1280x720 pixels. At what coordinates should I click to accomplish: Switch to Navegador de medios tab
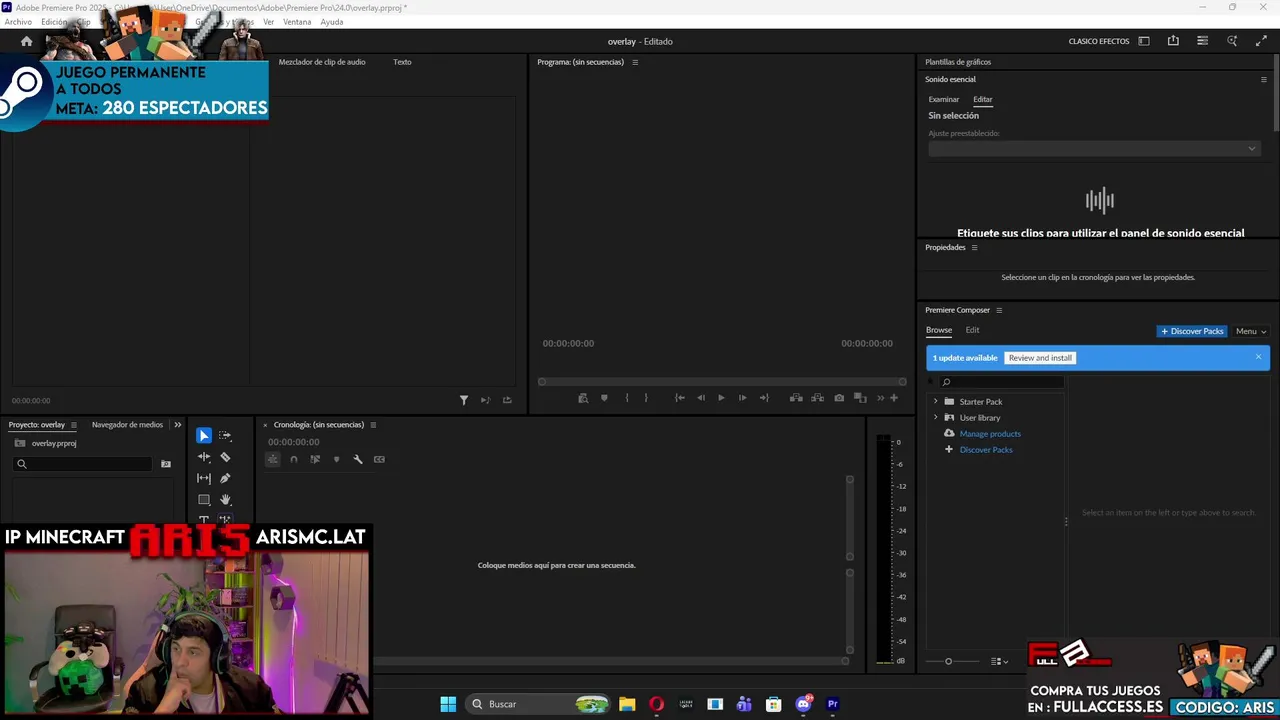pyautogui.click(x=127, y=425)
